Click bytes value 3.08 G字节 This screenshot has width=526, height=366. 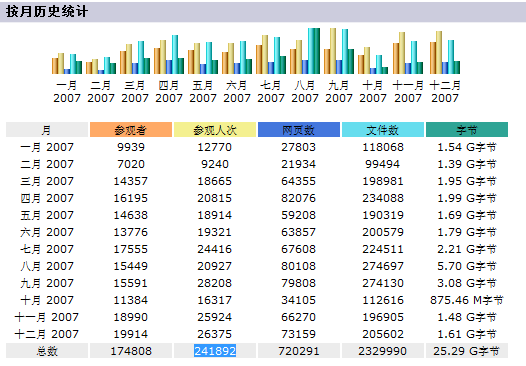(x=467, y=283)
